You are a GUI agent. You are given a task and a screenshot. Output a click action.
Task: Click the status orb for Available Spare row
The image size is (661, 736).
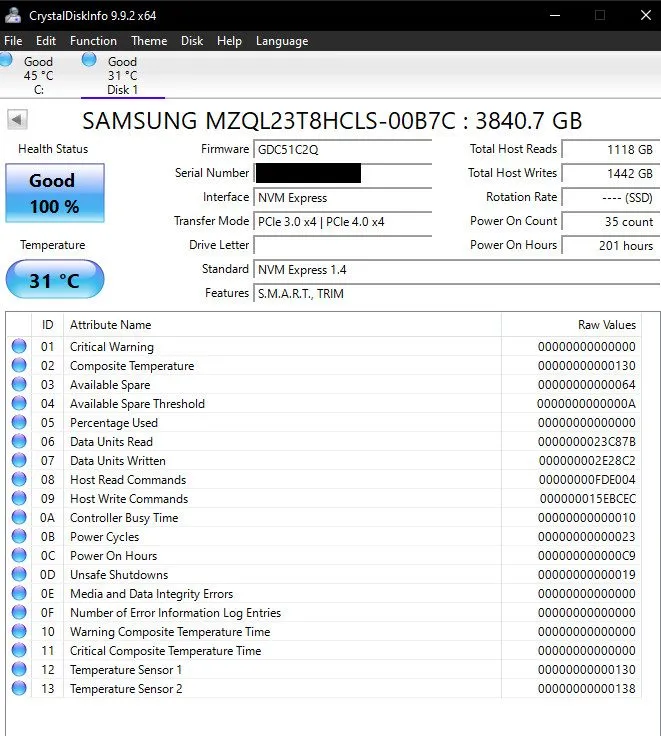click(19, 384)
